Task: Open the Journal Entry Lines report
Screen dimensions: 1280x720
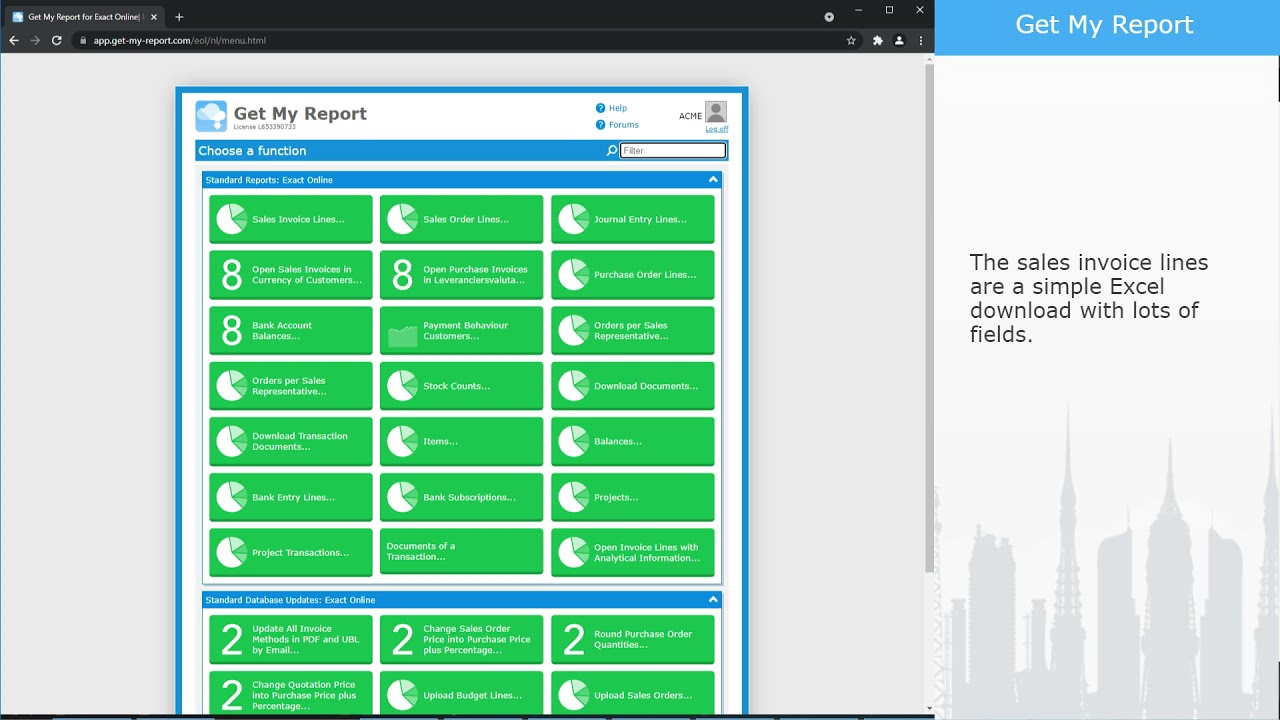Action: click(x=632, y=219)
